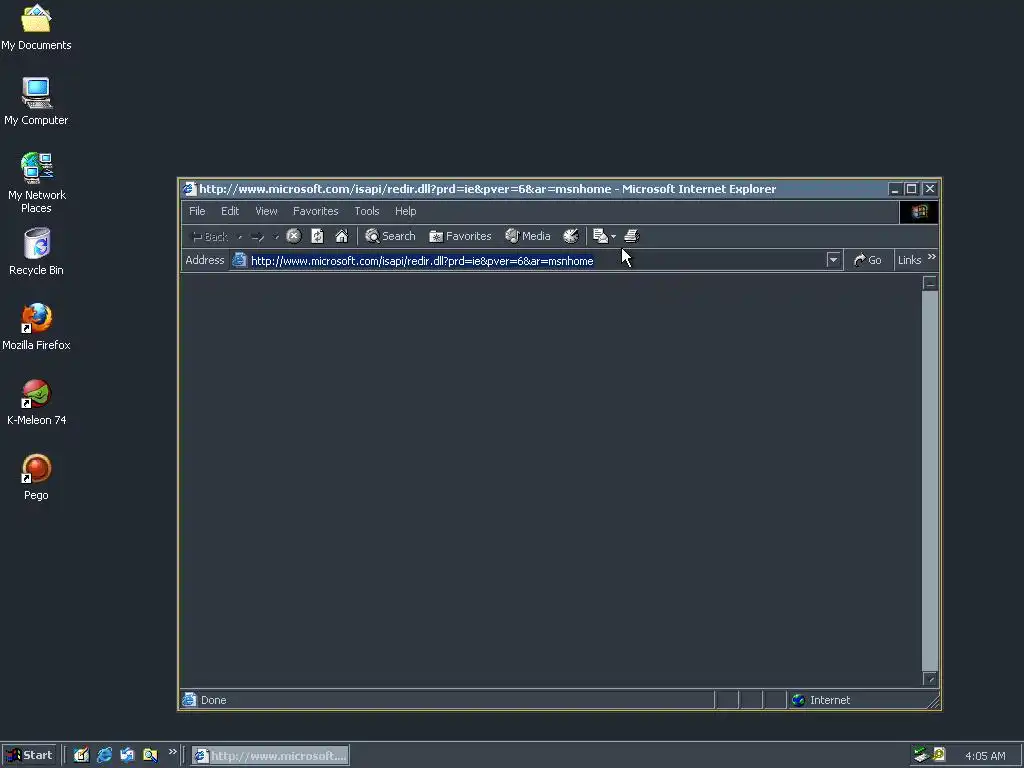Open the Back history dropdown arrow
The image size is (1024, 768).
[240, 237]
